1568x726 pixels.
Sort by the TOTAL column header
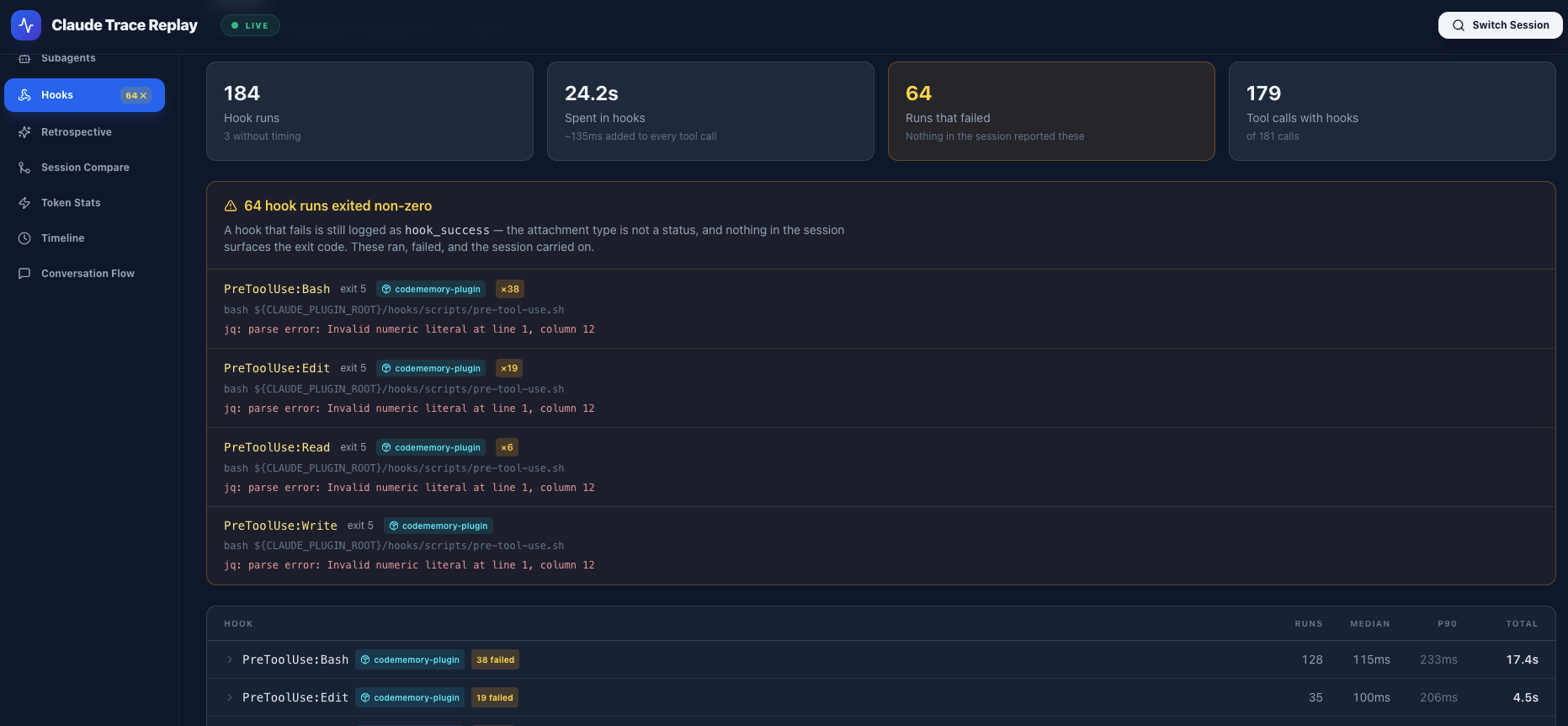(x=1522, y=624)
